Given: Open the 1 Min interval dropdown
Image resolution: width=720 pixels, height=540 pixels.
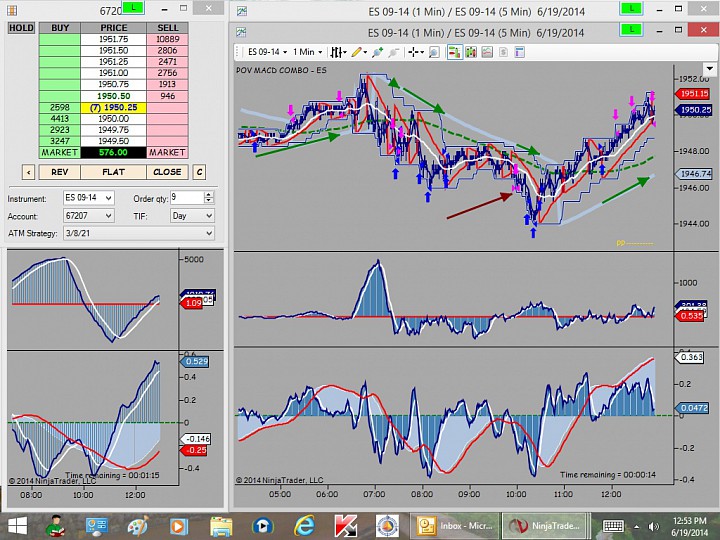Looking at the screenshot, I should pos(307,52).
